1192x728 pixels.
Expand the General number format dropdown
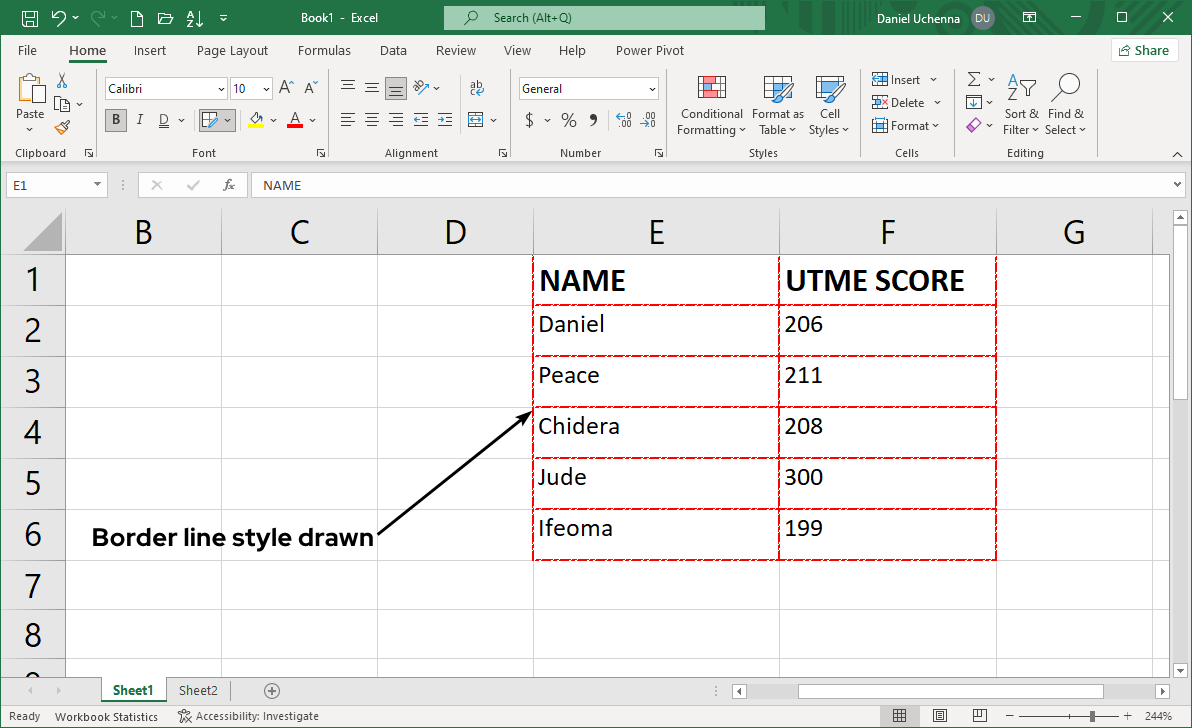652,89
